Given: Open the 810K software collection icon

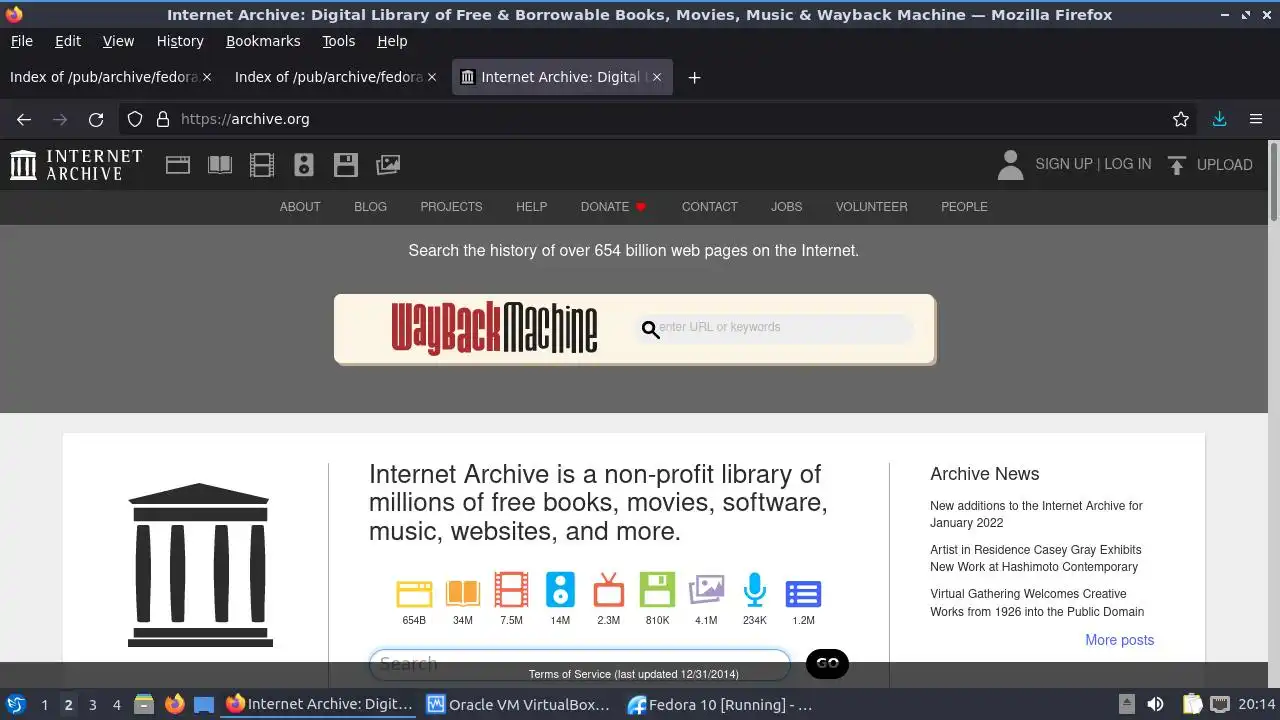Looking at the screenshot, I should (657, 590).
